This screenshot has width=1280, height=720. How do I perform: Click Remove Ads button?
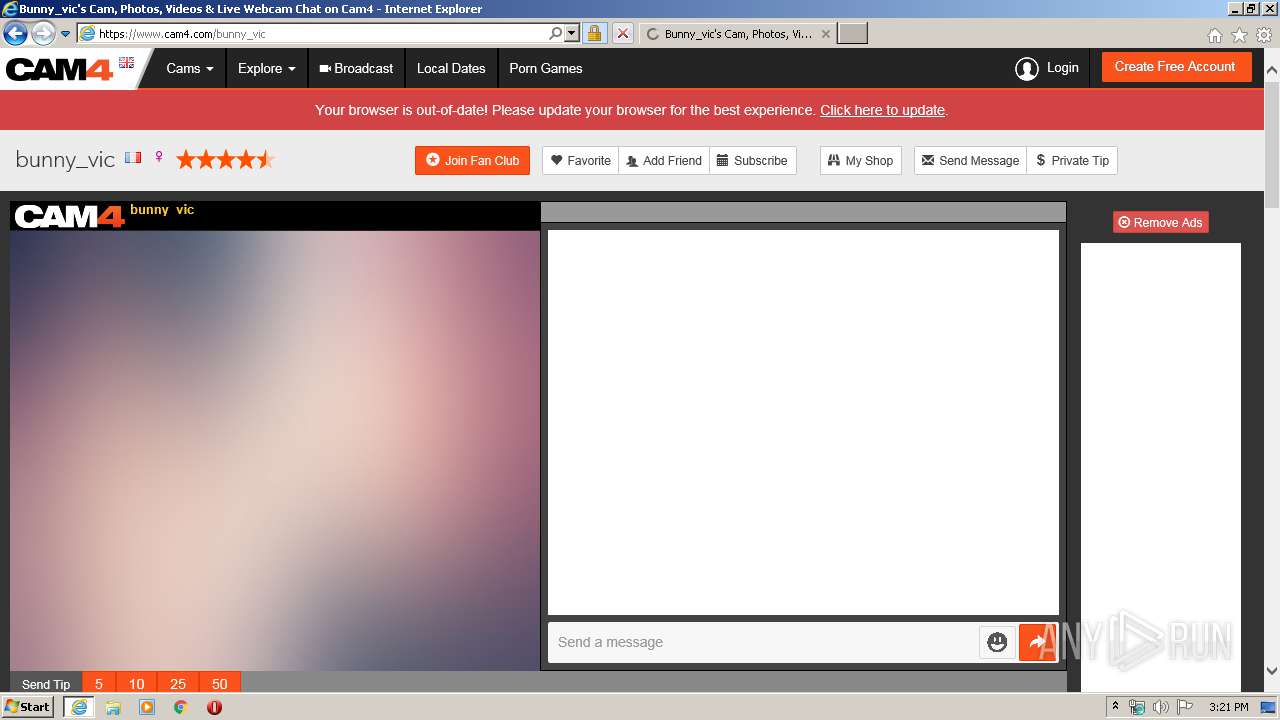coord(1161,222)
